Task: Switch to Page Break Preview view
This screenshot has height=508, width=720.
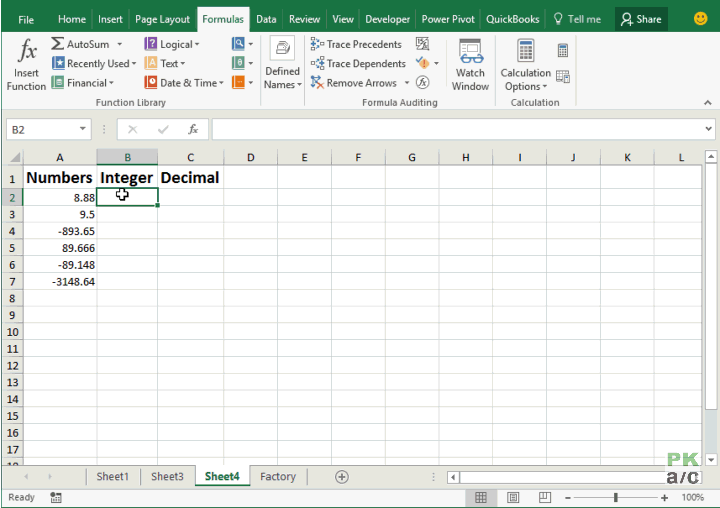Action: click(x=545, y=497)
